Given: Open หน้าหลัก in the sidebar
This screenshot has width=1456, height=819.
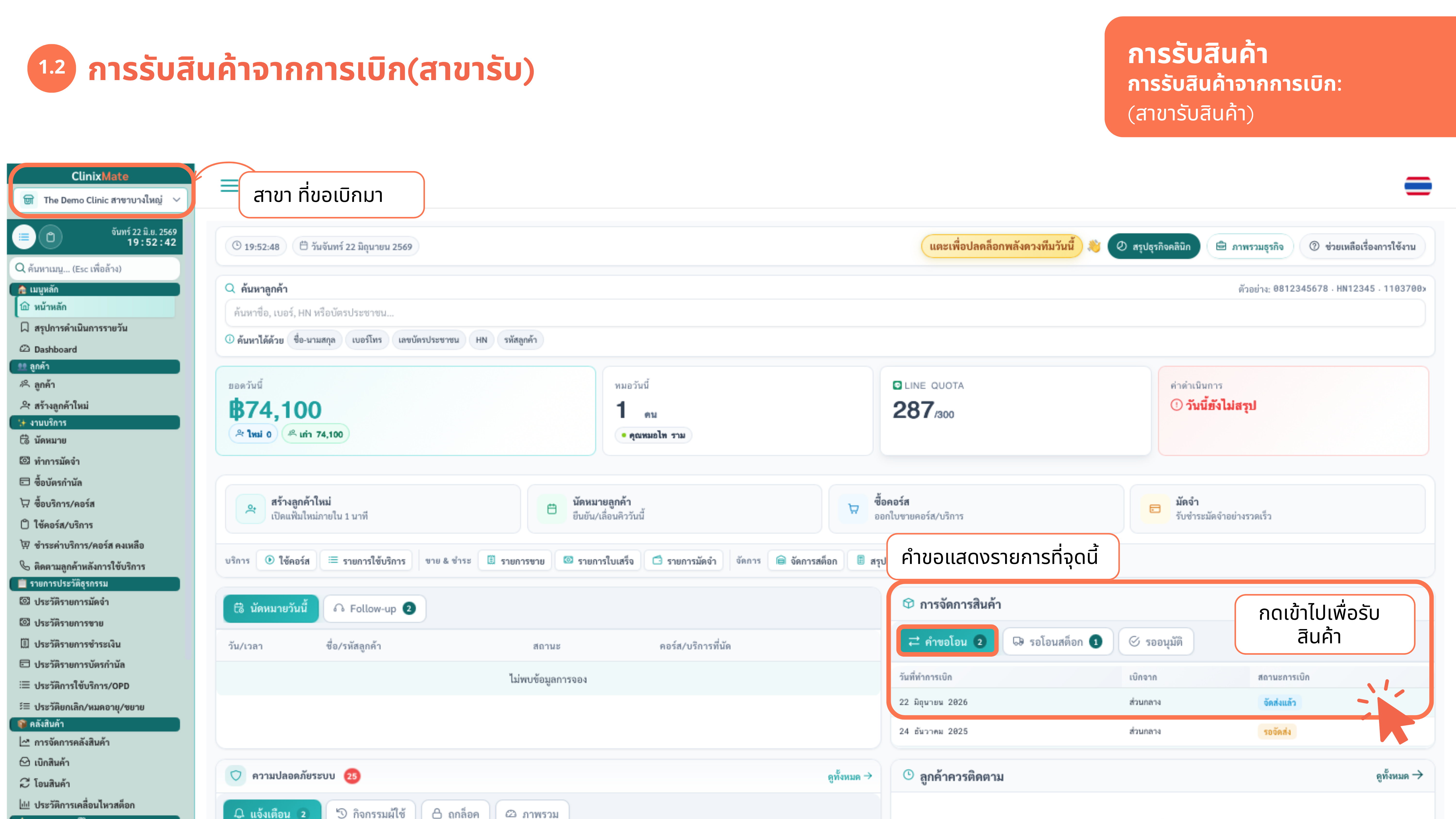Looking at the screenshot, I should tap(95, 307).
